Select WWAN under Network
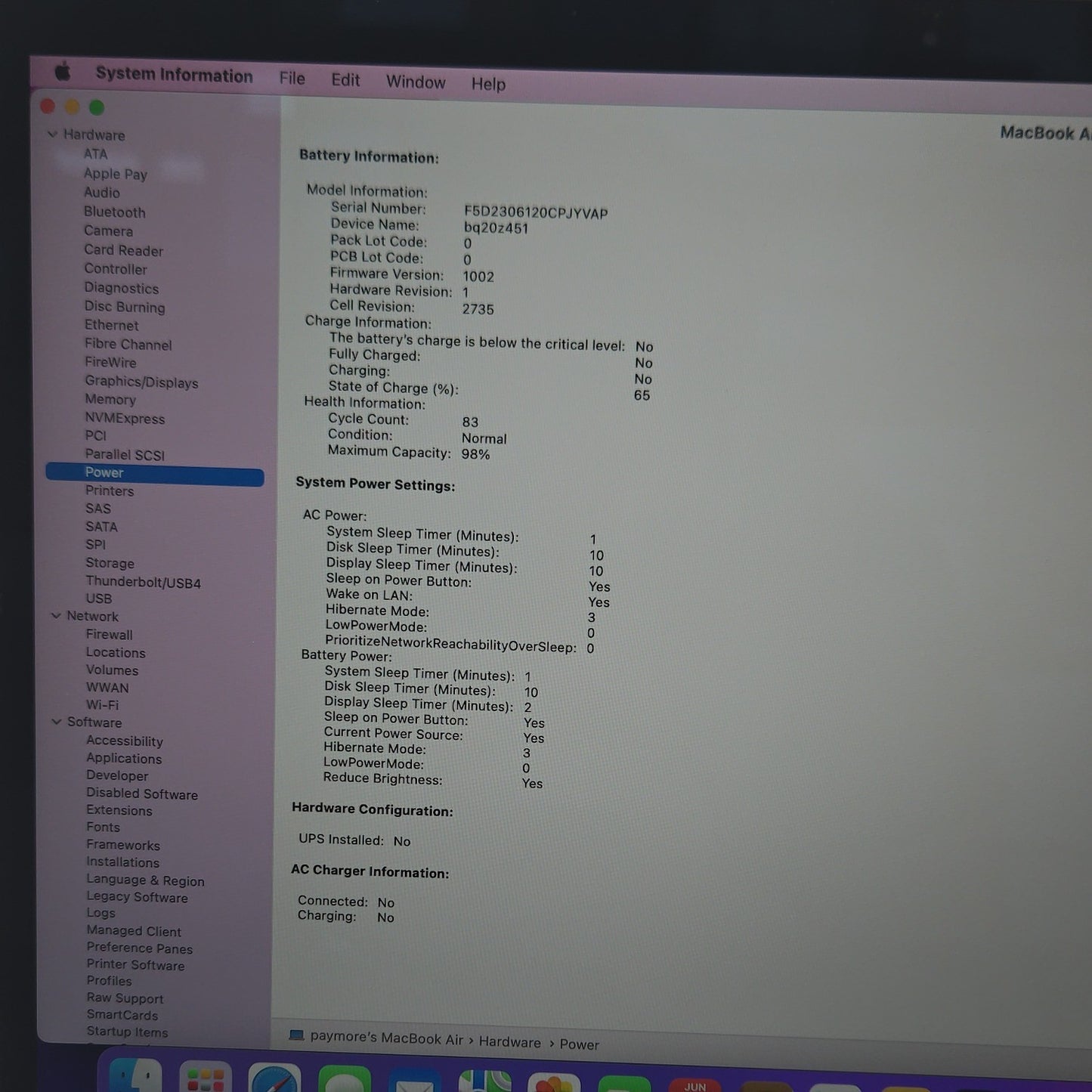This screenshot has width=1092, height=1092. click(x=107, y=688)
